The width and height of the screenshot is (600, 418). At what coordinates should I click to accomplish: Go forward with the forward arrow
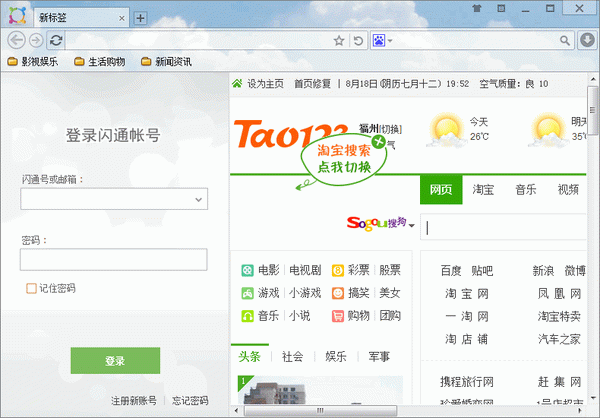36,40
